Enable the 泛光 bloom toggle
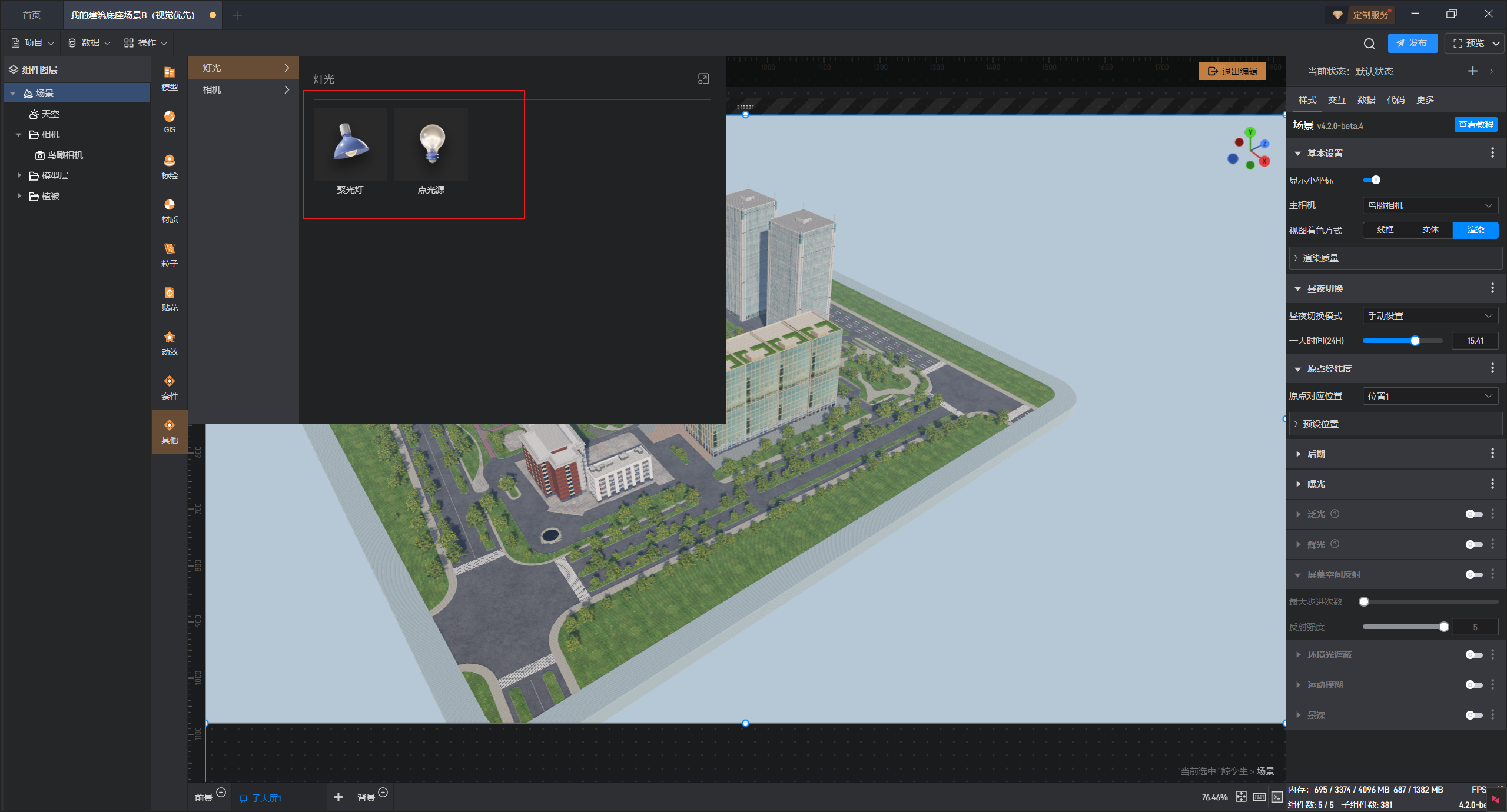 point(1473,514)
